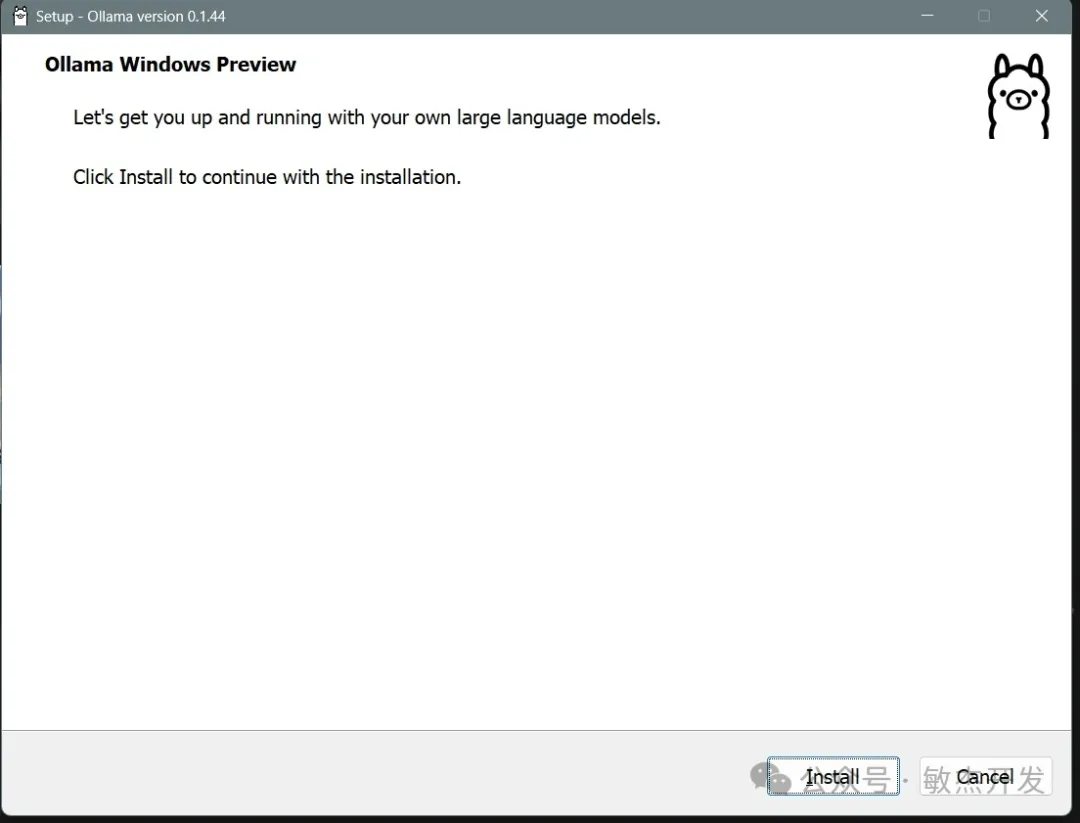Click the disabled maximize button
This screenshot has height=823, width=1080.
tap(984, 16)
